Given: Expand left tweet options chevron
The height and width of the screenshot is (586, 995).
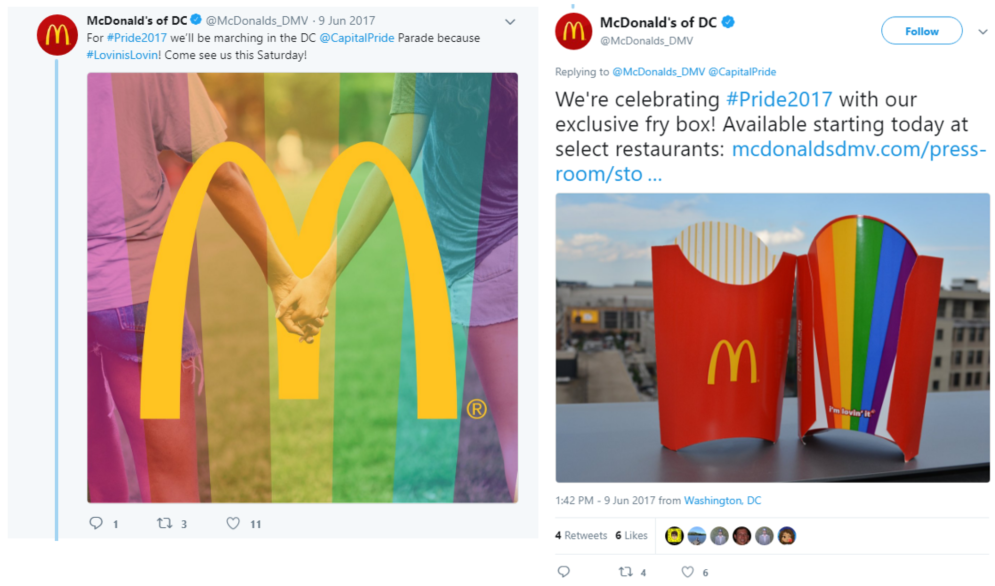Looking at the screenshot, I should pyautogui.click(x=510, y=22).
